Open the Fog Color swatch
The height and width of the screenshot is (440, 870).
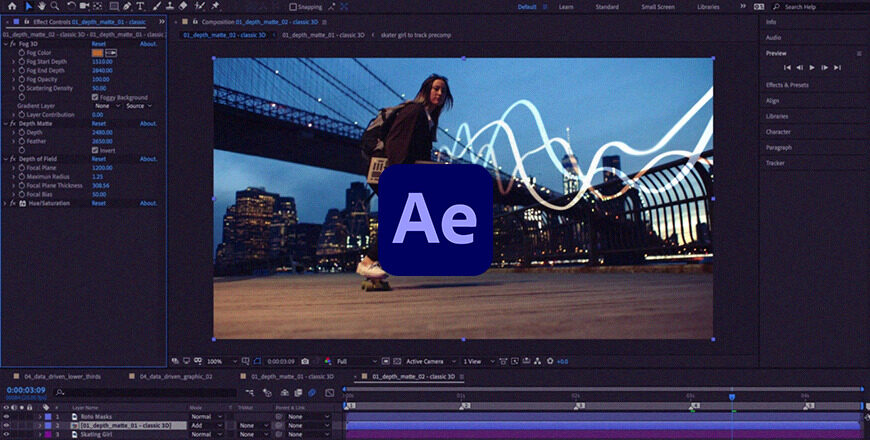point(97,52)
